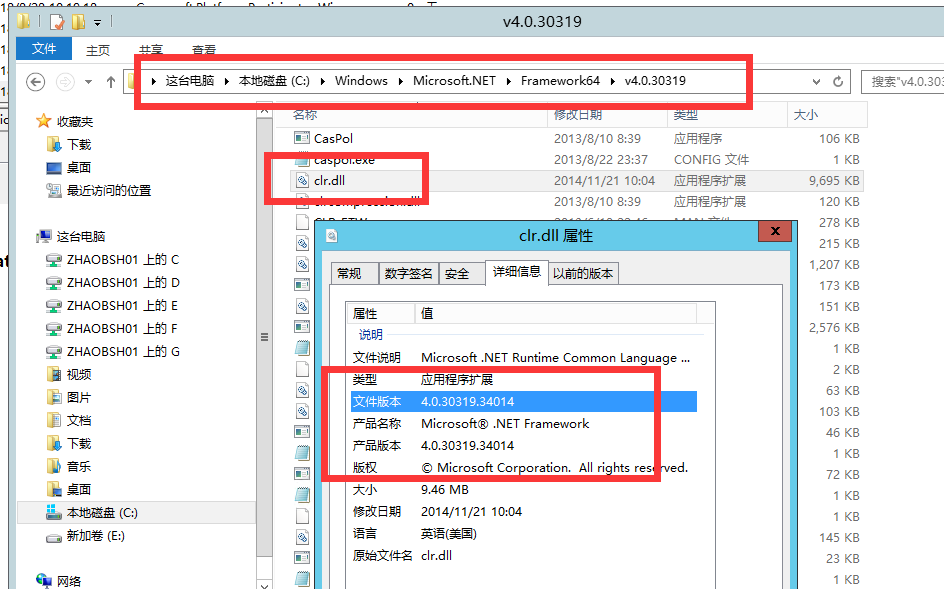Expand the address bar history dropdown
Viewport: 944px width, 589px height.
coord(816,82)
